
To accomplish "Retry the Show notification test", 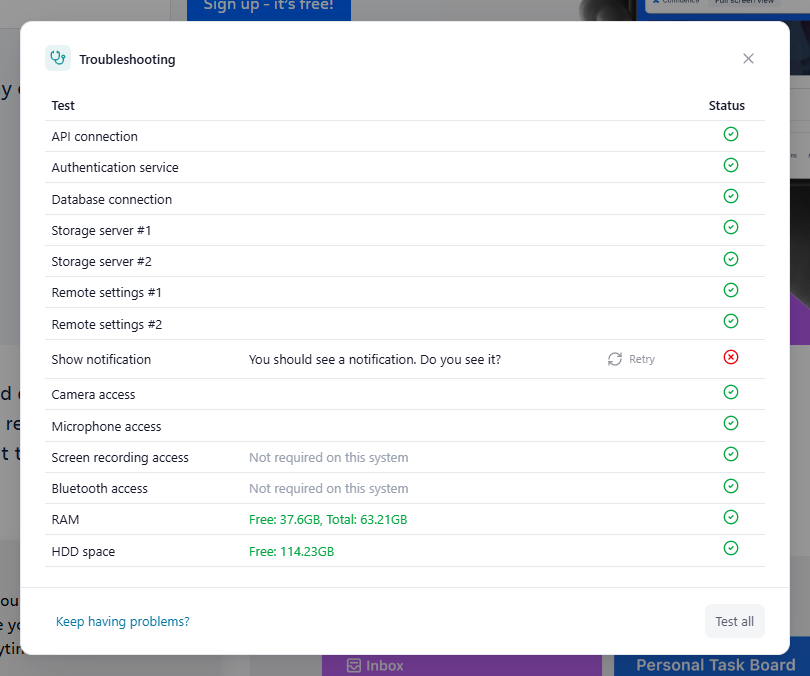I will pyautogui.click(x=631, y=359).
